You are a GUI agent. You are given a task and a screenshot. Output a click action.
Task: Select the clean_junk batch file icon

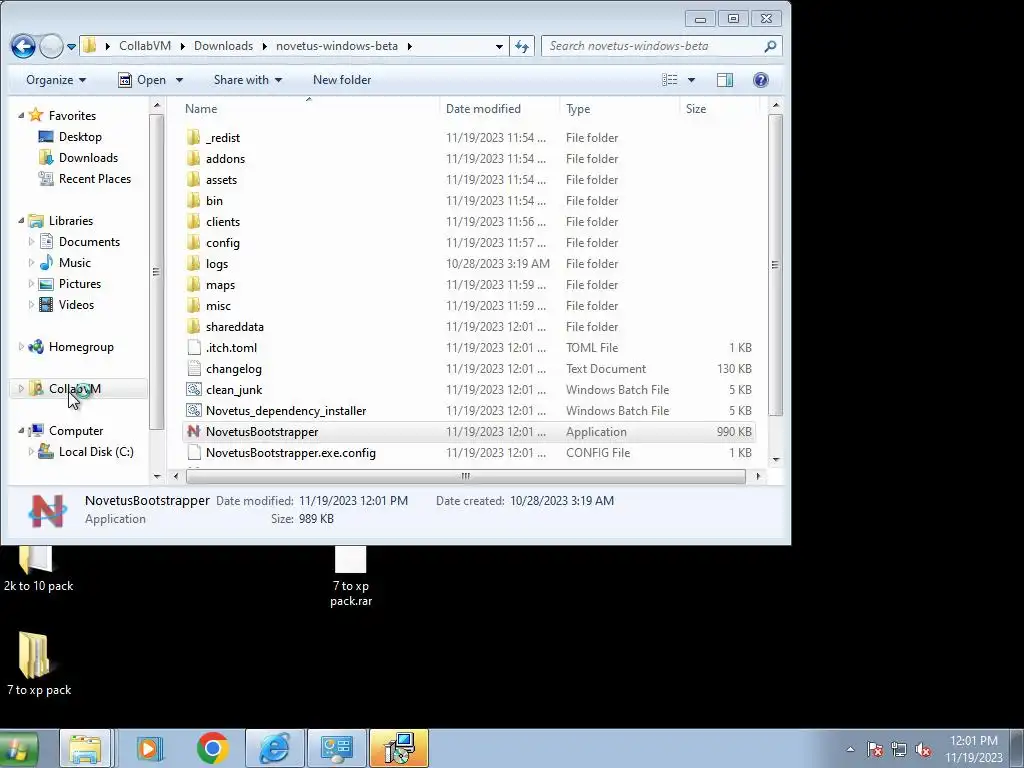point(193,390)
